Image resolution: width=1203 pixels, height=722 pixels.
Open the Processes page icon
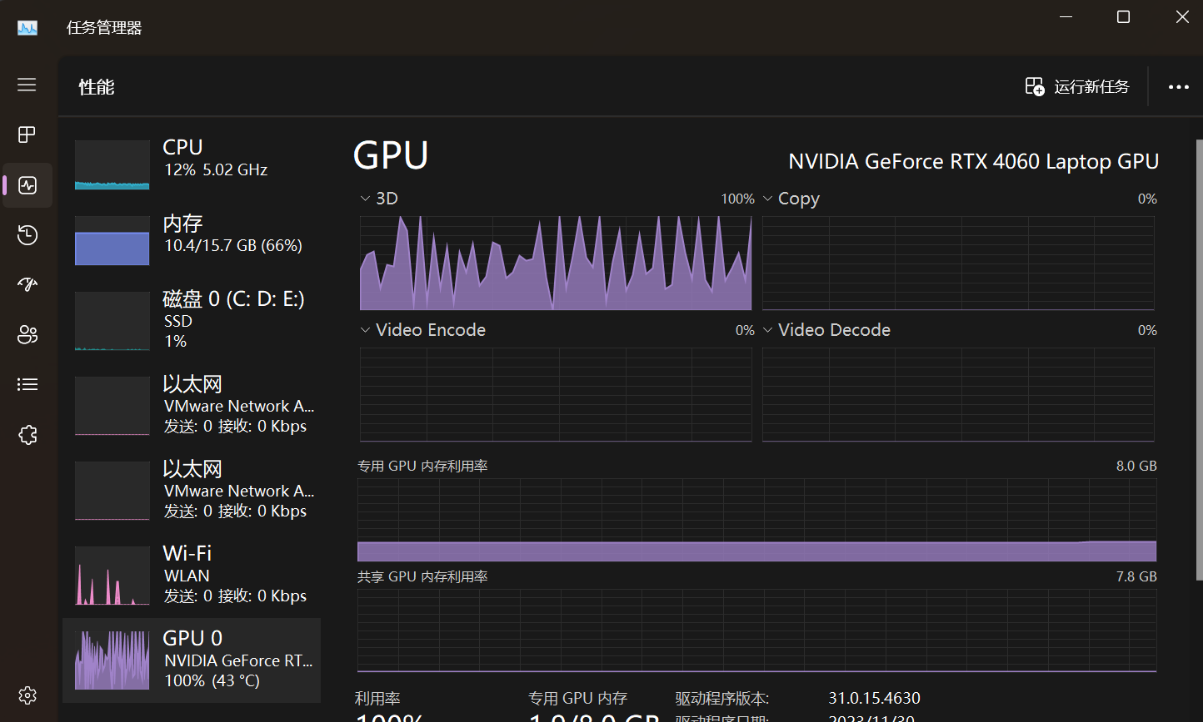[27, 134]
